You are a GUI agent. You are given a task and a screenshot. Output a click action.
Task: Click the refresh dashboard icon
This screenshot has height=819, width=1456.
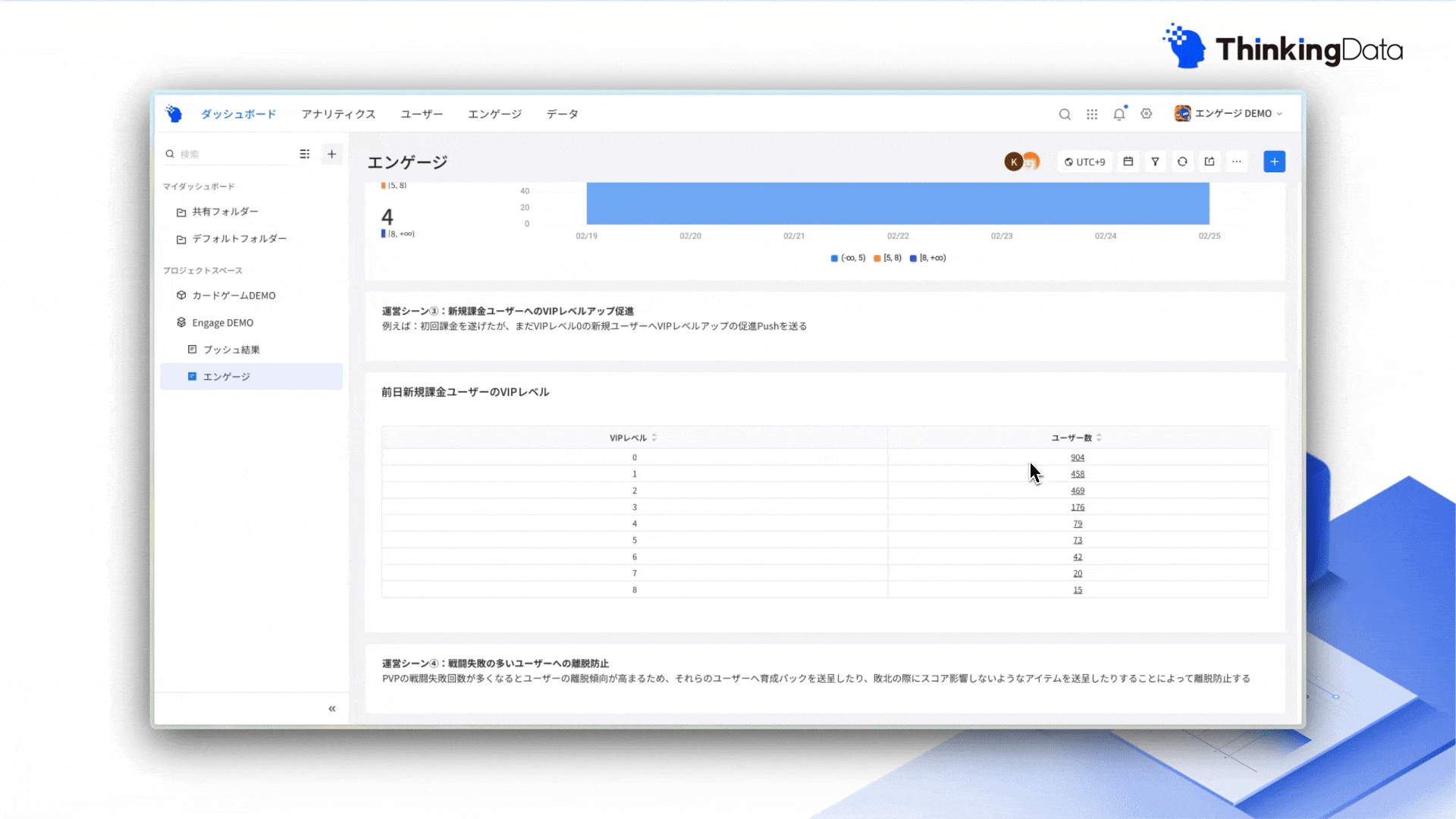[1182, 162]
